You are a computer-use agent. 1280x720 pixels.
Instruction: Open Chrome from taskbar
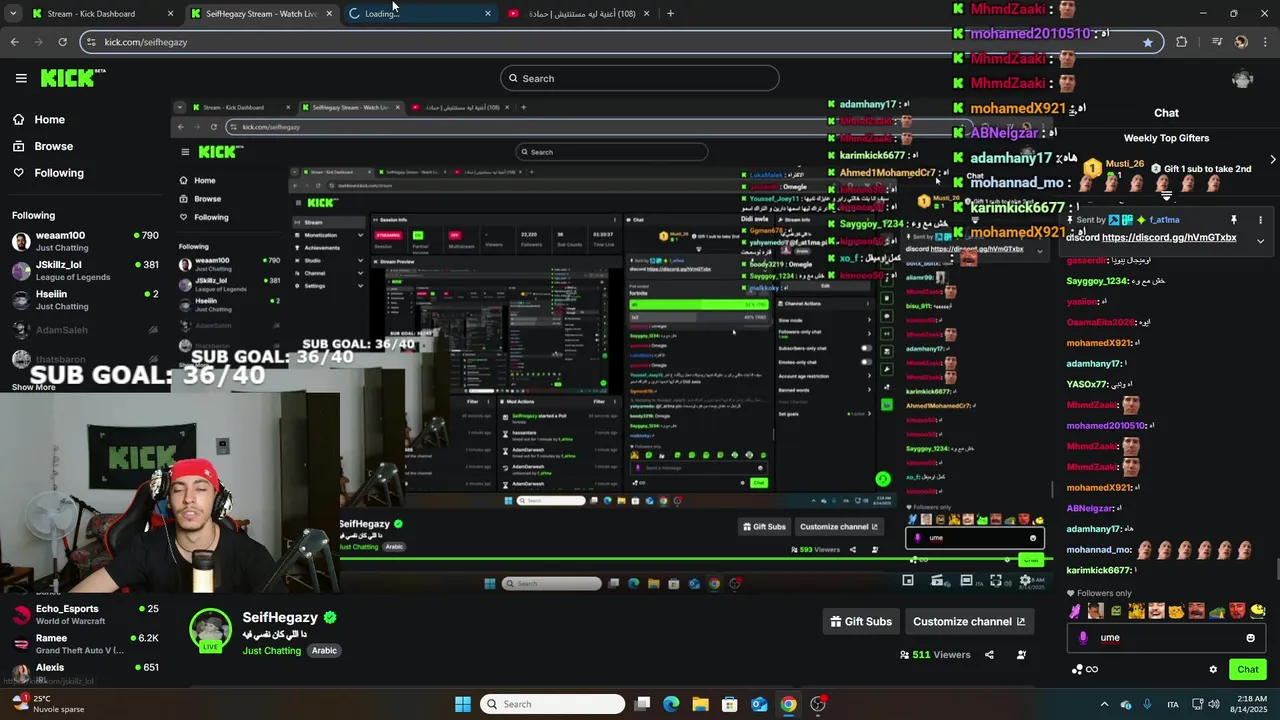[x=788, y=704]
